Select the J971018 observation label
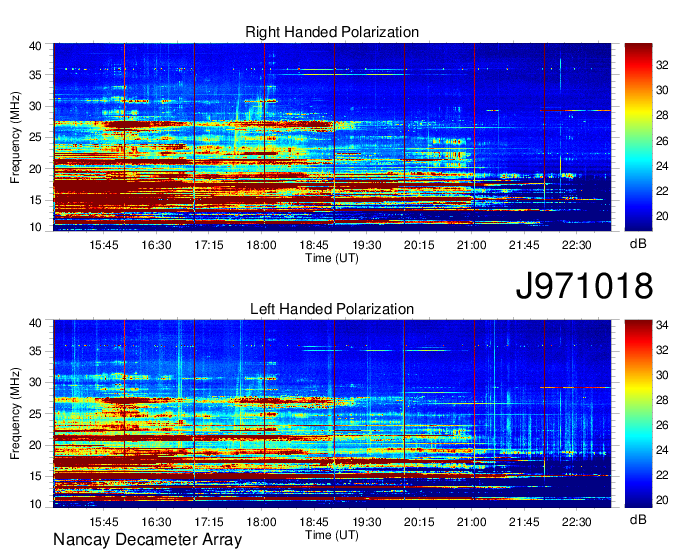The image size is (680, 552). click(584, 286)
